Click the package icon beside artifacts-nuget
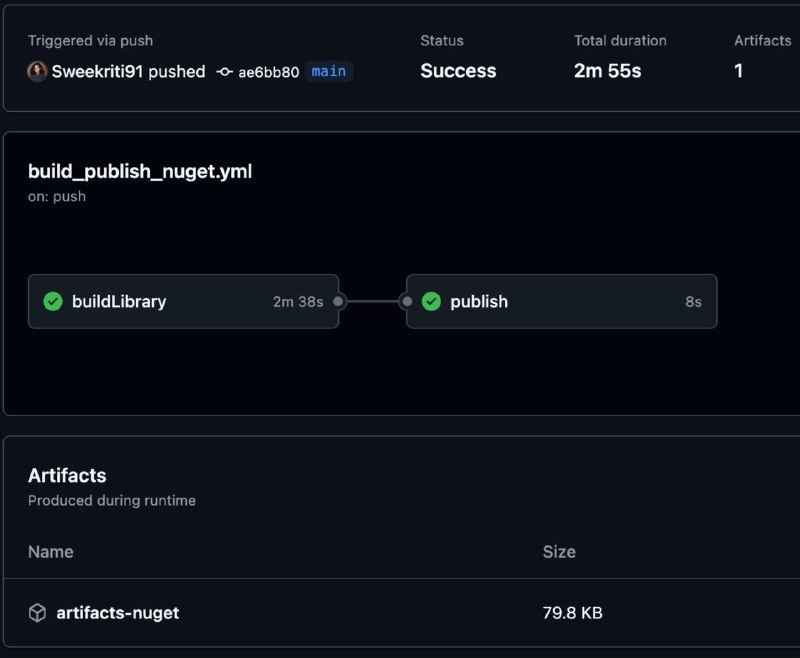This screenshot has height=658, width=800. (x=37, y=613)
